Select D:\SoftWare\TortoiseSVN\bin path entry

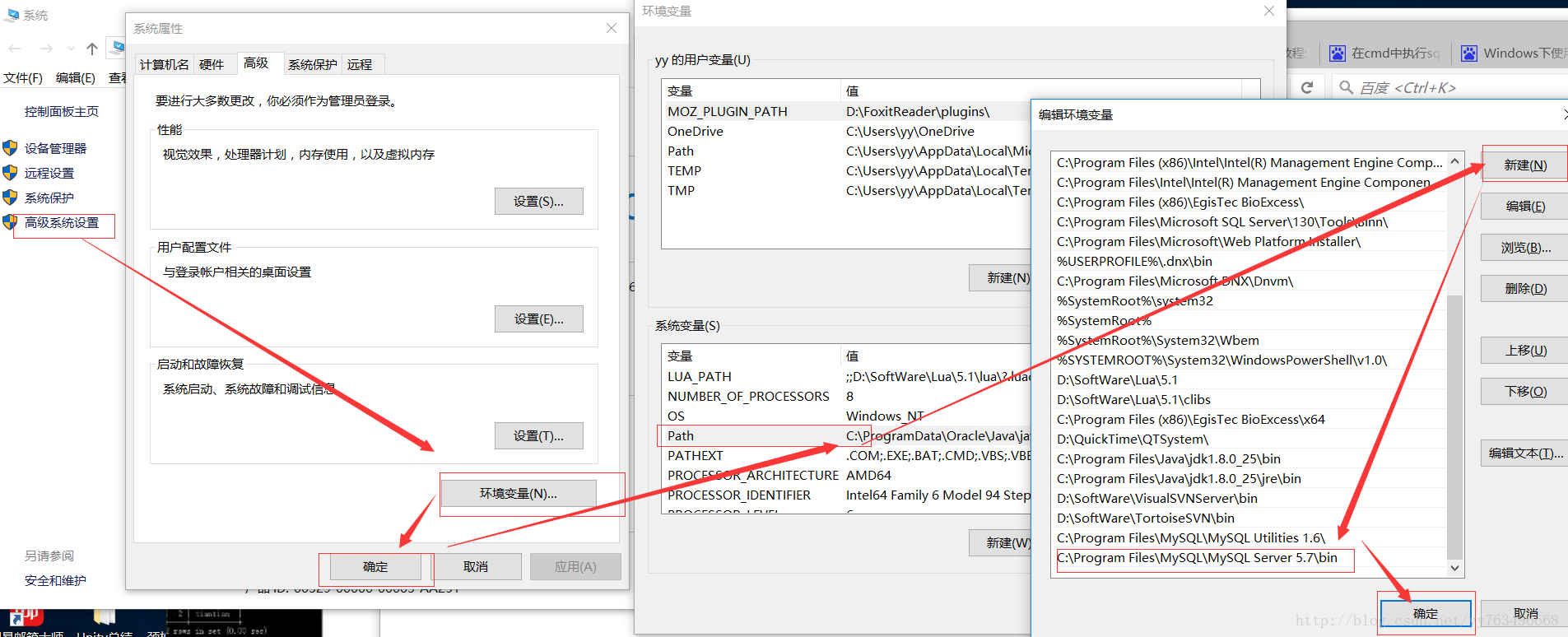[x=1249, y=518]
